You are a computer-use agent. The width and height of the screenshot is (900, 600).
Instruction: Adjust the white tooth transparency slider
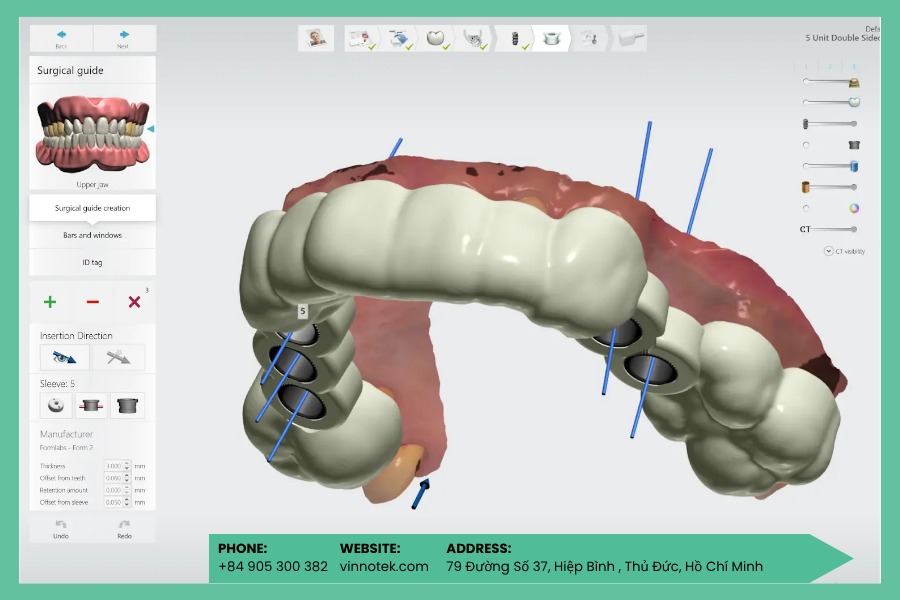coord(831,102)
